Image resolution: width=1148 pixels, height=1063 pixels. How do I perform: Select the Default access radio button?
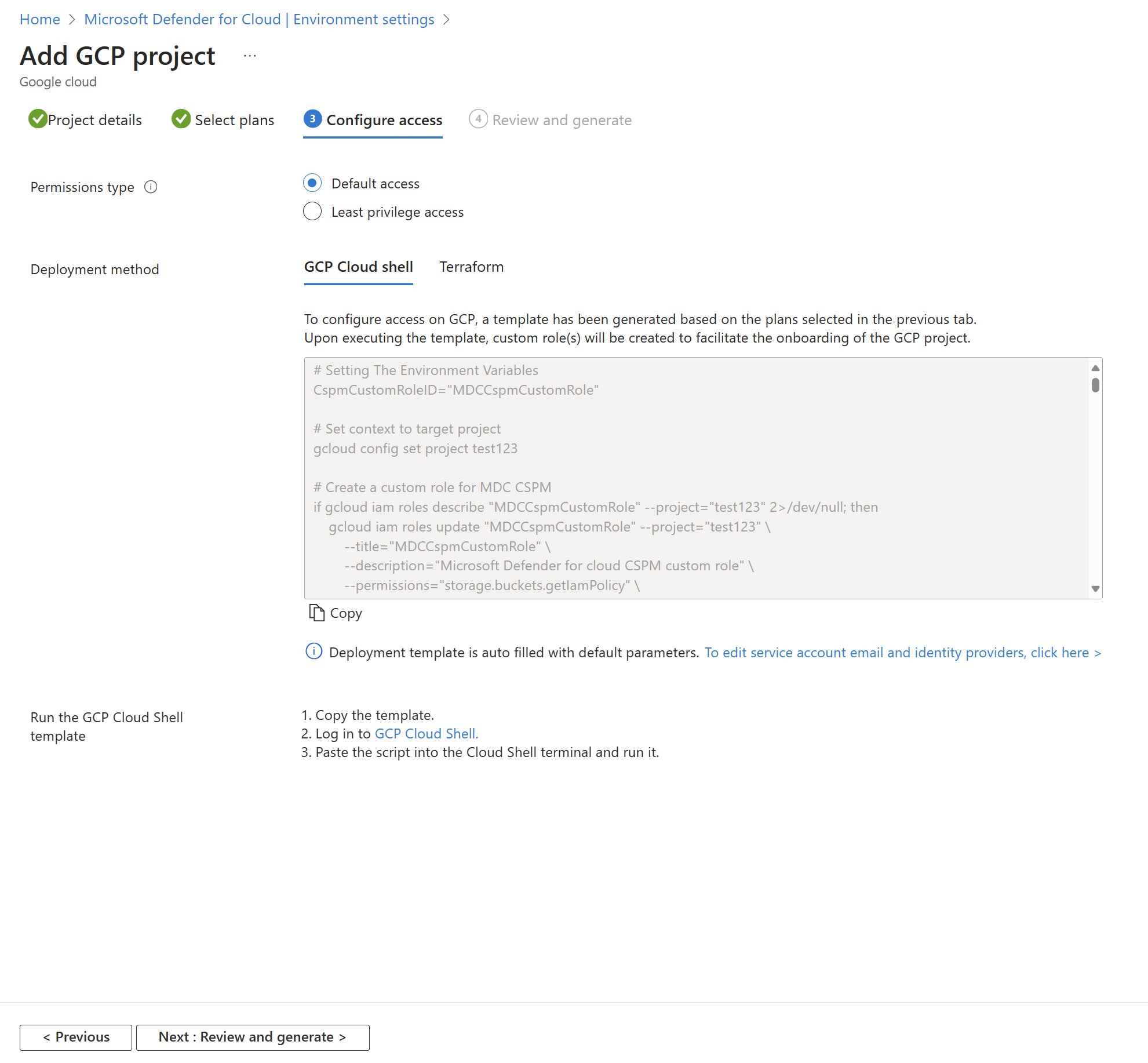(x=312, y=183)
